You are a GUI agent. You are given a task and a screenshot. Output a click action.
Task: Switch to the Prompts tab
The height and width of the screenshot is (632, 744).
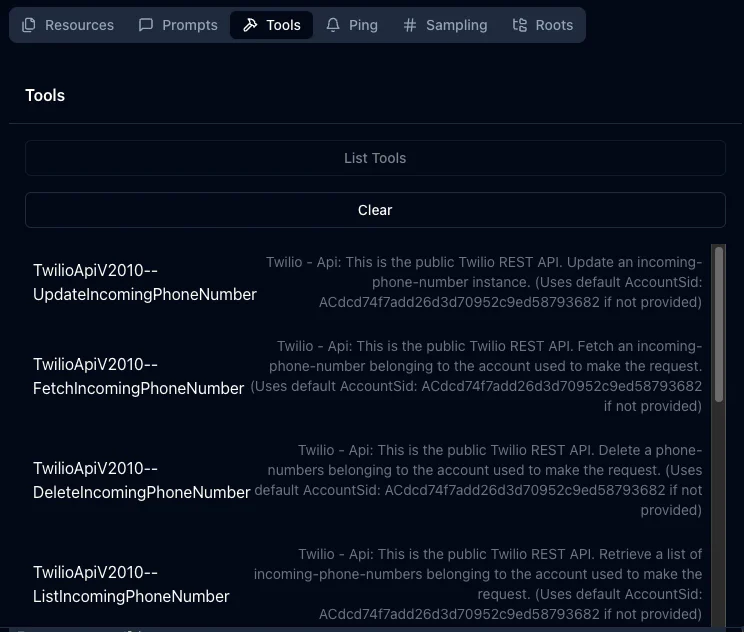point(178,25)
